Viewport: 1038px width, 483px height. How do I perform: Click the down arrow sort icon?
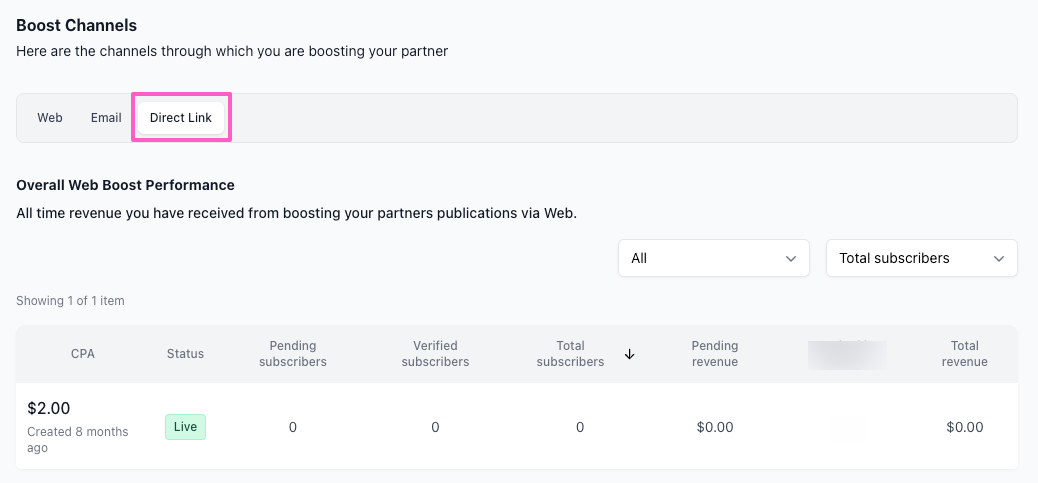pos(629,354)
